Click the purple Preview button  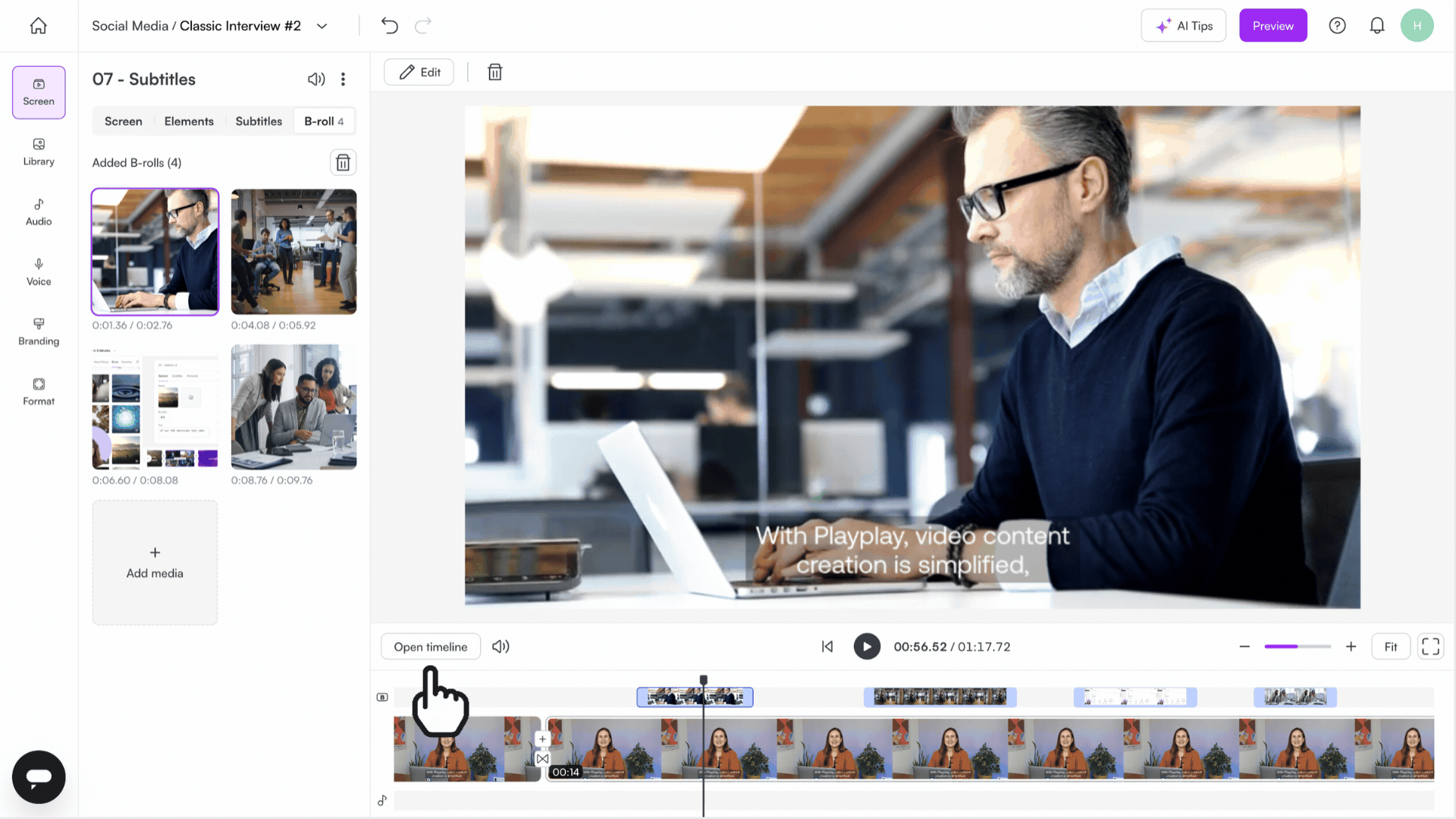pos(1273,26)
